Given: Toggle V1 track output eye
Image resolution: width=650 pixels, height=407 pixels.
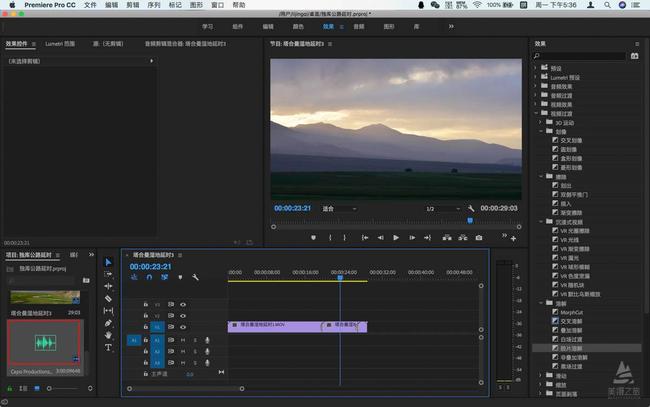Looking at the screenshot, I should [183, 327].
